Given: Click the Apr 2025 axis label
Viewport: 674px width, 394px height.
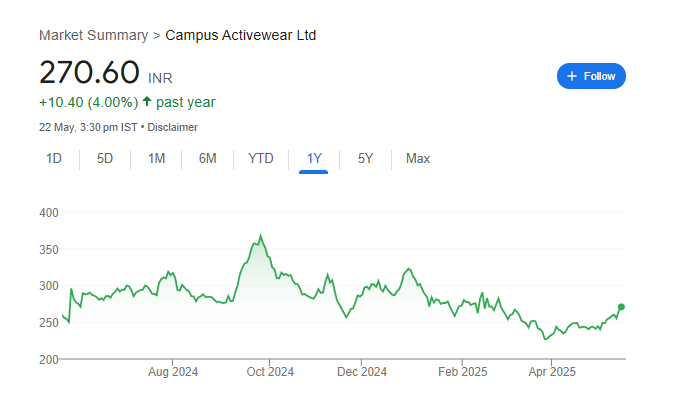Looking at the screenshot, I should 552,372.
